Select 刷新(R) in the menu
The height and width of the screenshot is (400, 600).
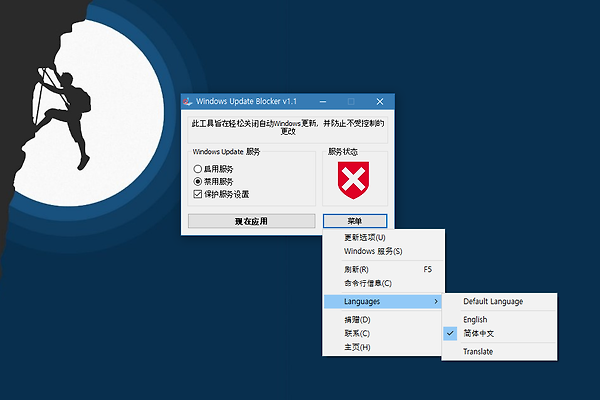pyautogui.click(x=356, y=270)
